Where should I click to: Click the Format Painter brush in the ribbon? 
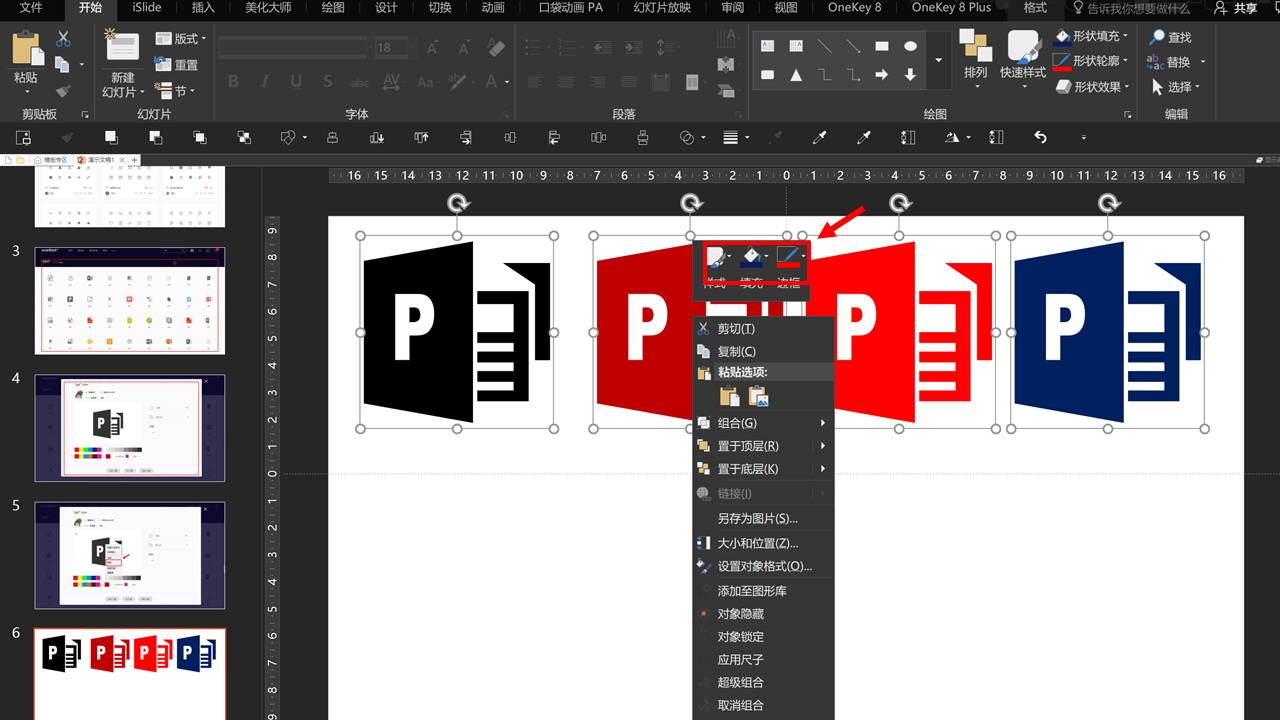pos(63,90)
